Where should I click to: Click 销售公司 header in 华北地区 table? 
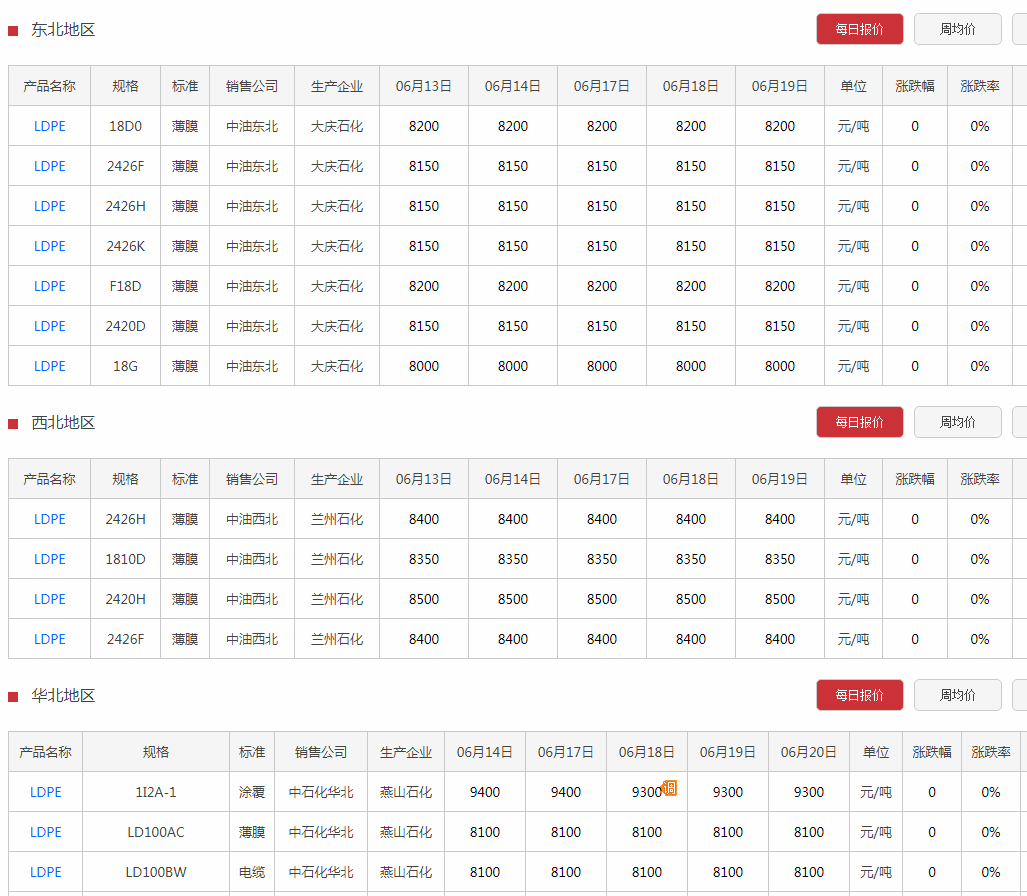coord(321,752)
